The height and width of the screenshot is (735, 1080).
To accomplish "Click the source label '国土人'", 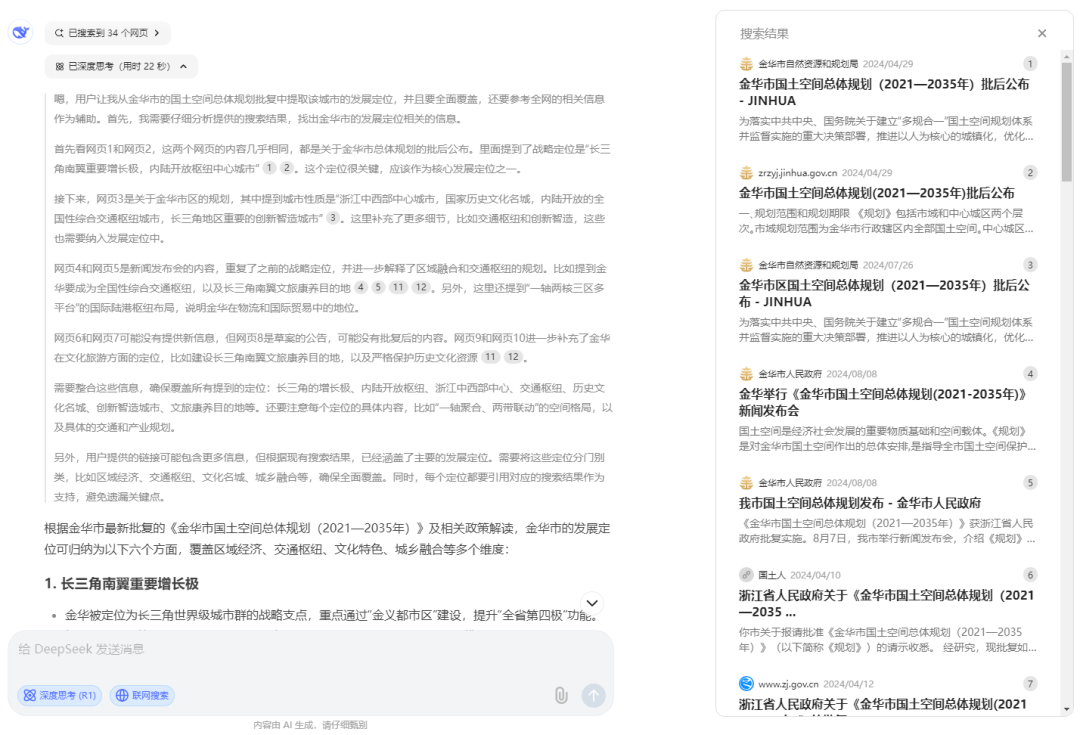I will 771,575.
